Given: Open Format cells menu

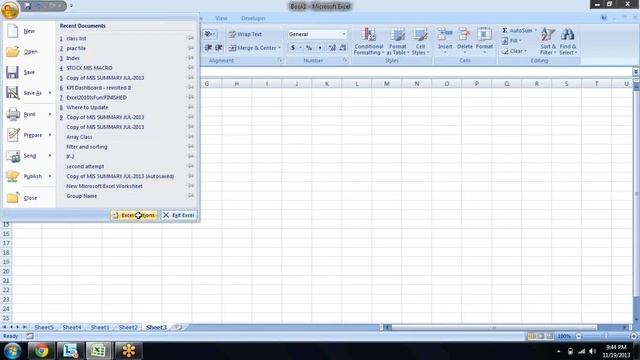Looking at the screenshot, I should point(484,41).
